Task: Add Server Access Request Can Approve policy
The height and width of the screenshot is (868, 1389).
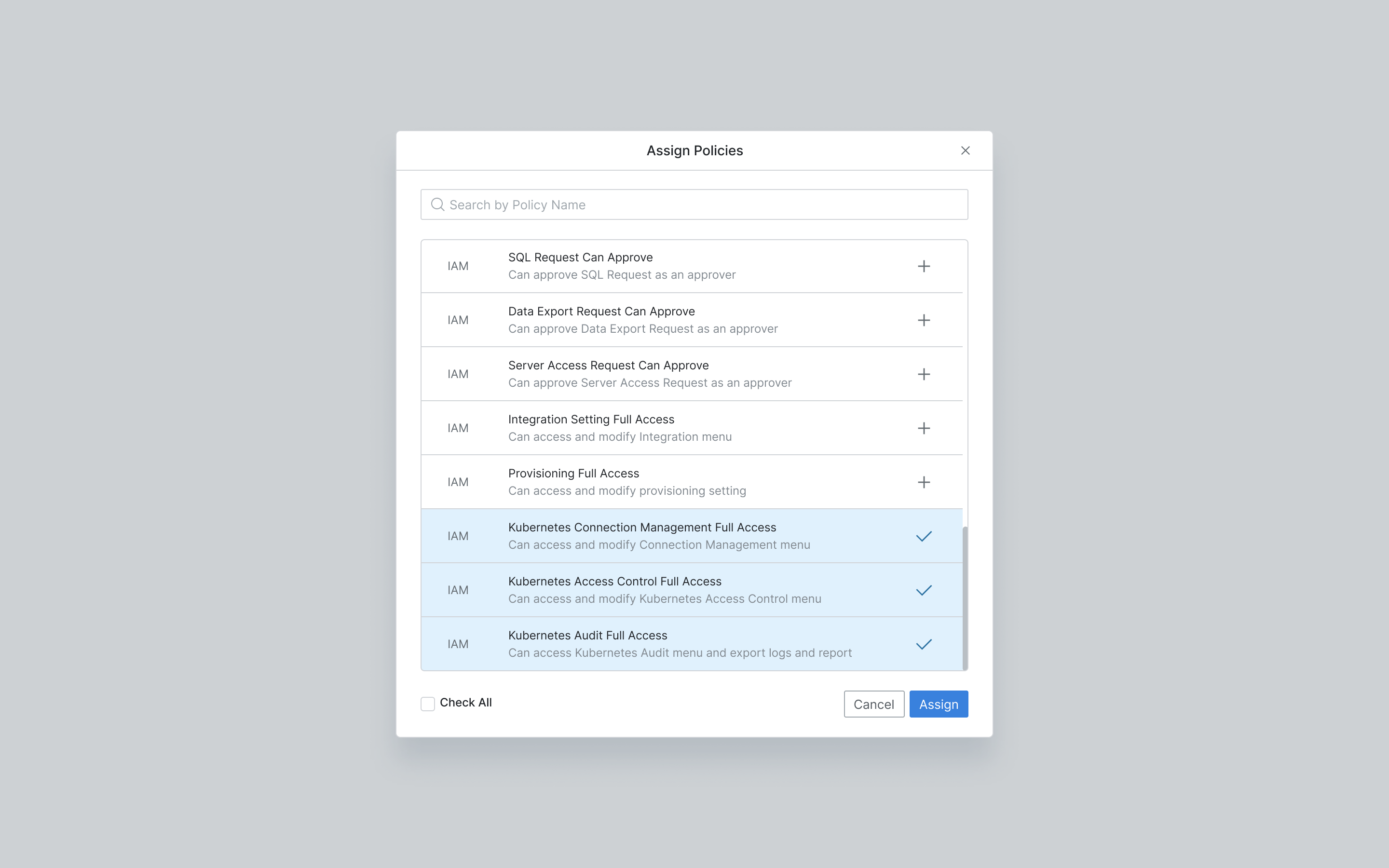Action: (x=924, y=374)
